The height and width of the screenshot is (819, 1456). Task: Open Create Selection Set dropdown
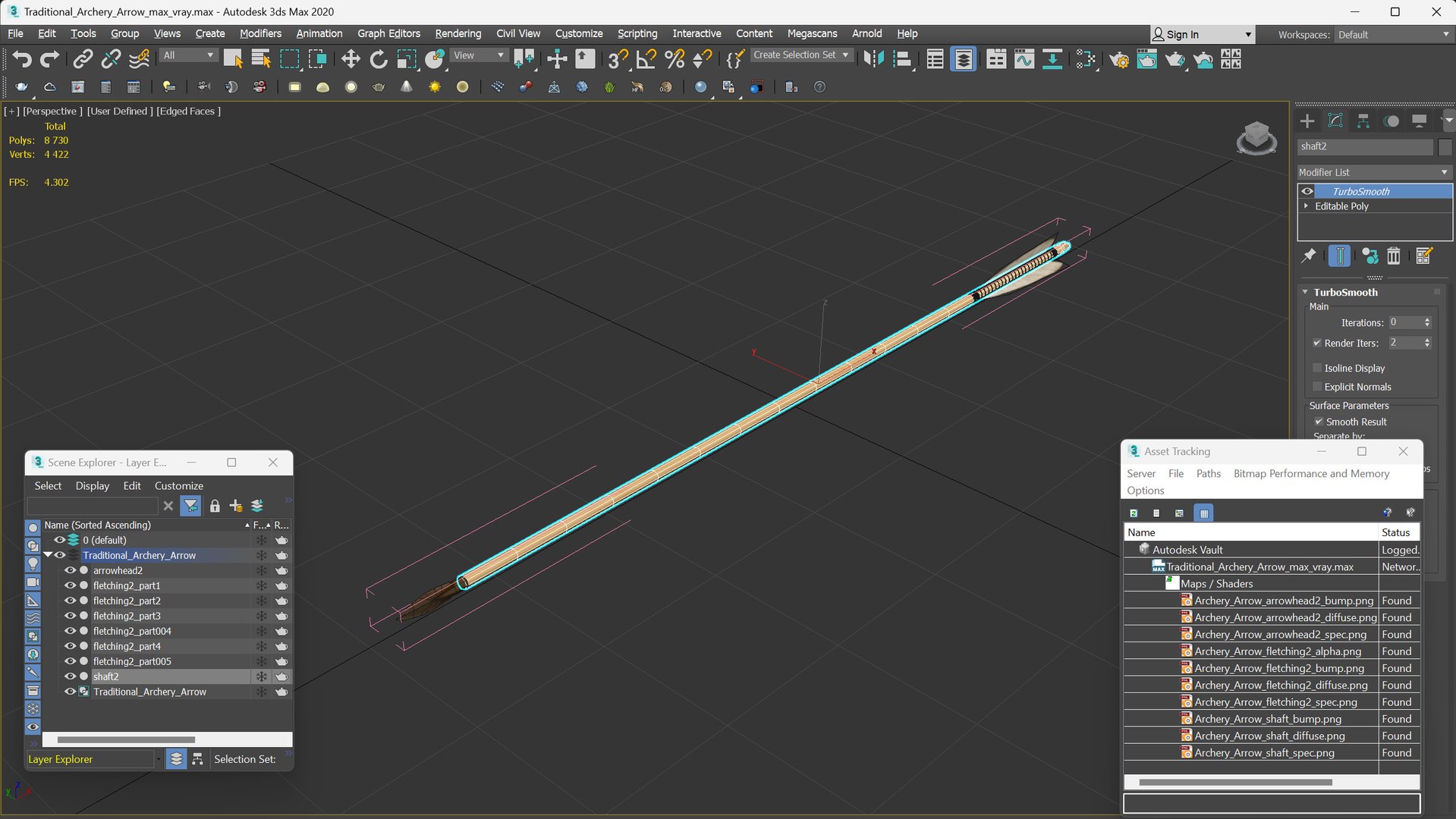tap(801, 55)
